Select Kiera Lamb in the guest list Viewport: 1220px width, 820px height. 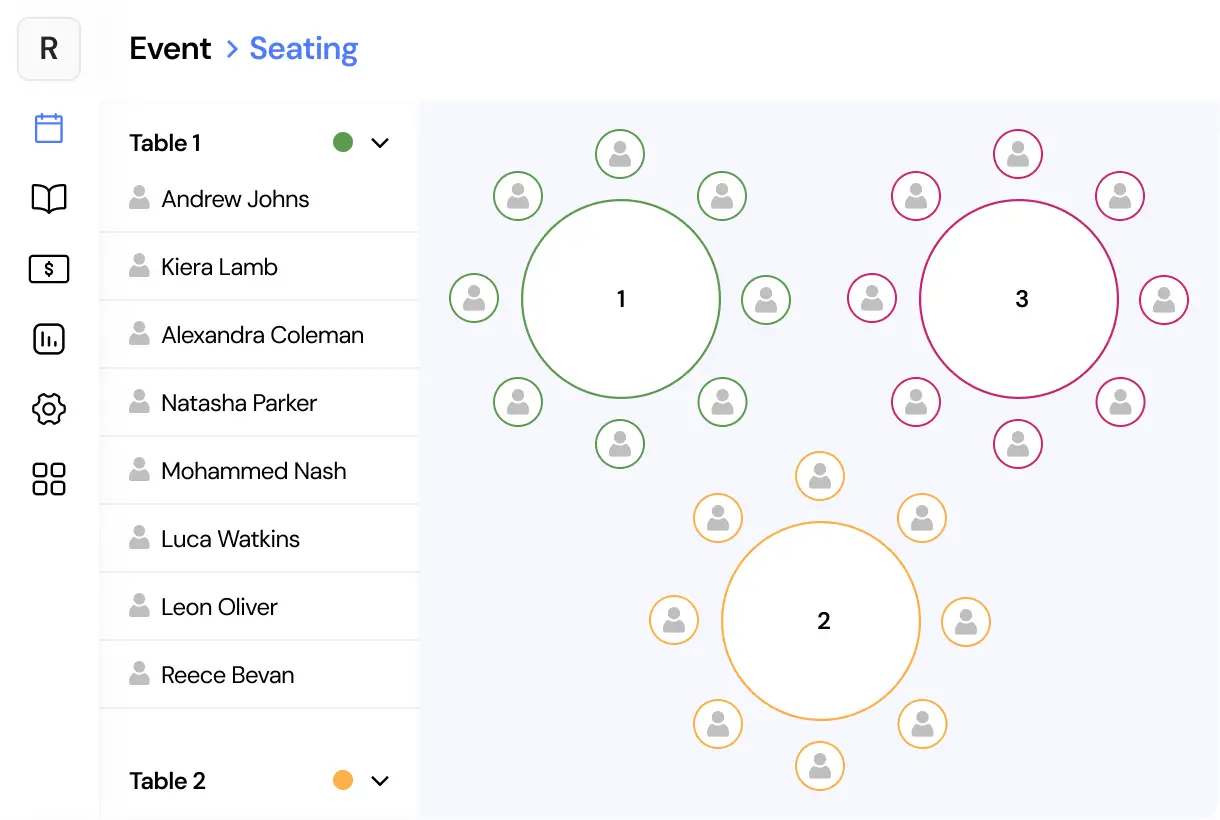(x=220, y=267)
